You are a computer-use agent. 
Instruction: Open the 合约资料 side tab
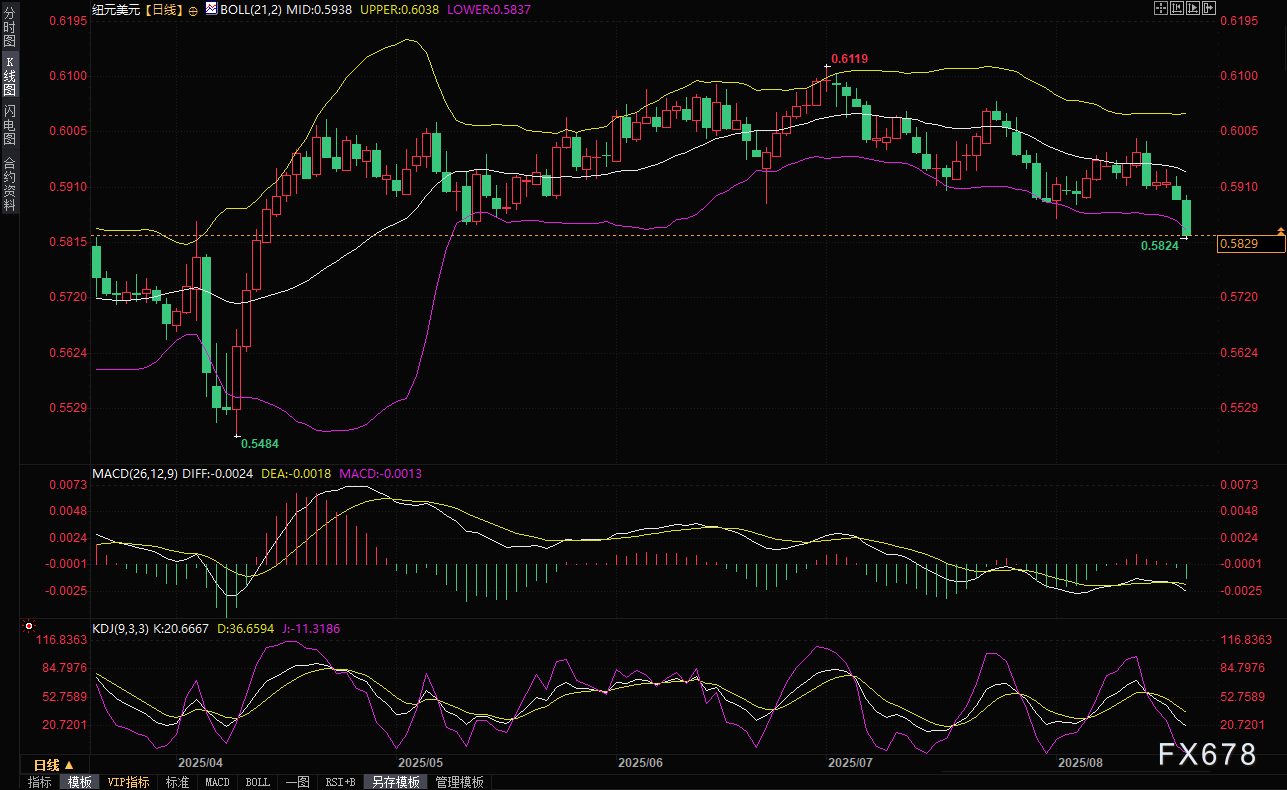[9, 183]
